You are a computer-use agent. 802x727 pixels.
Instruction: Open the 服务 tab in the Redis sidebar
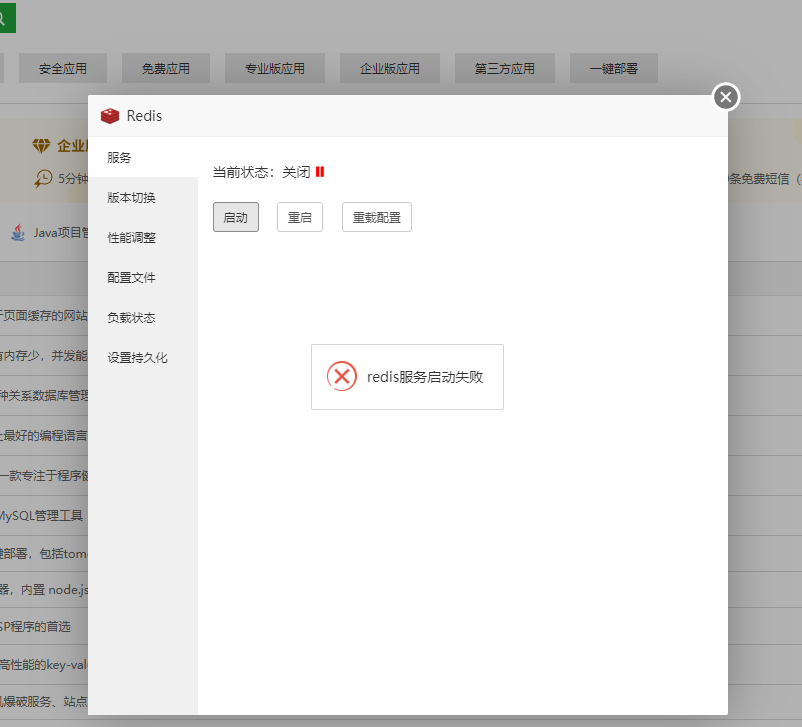[x=143, y=158]
